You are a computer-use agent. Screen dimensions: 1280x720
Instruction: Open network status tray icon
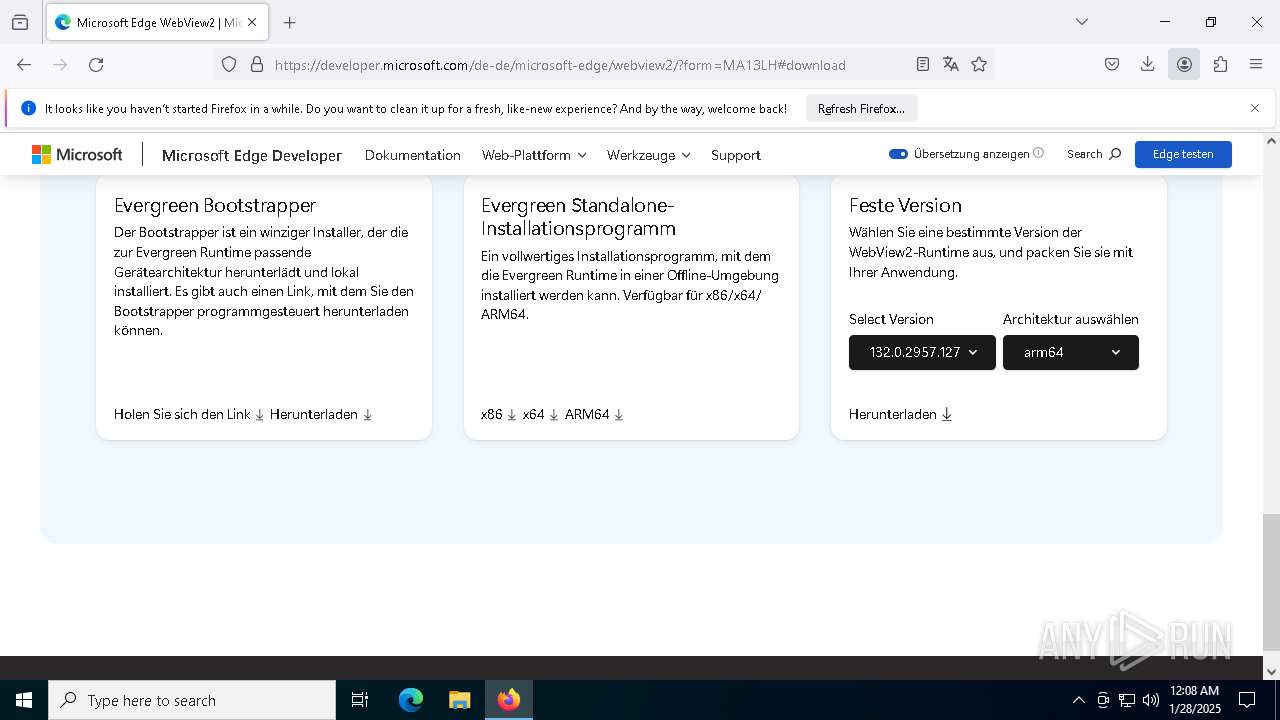[1127, 700]
